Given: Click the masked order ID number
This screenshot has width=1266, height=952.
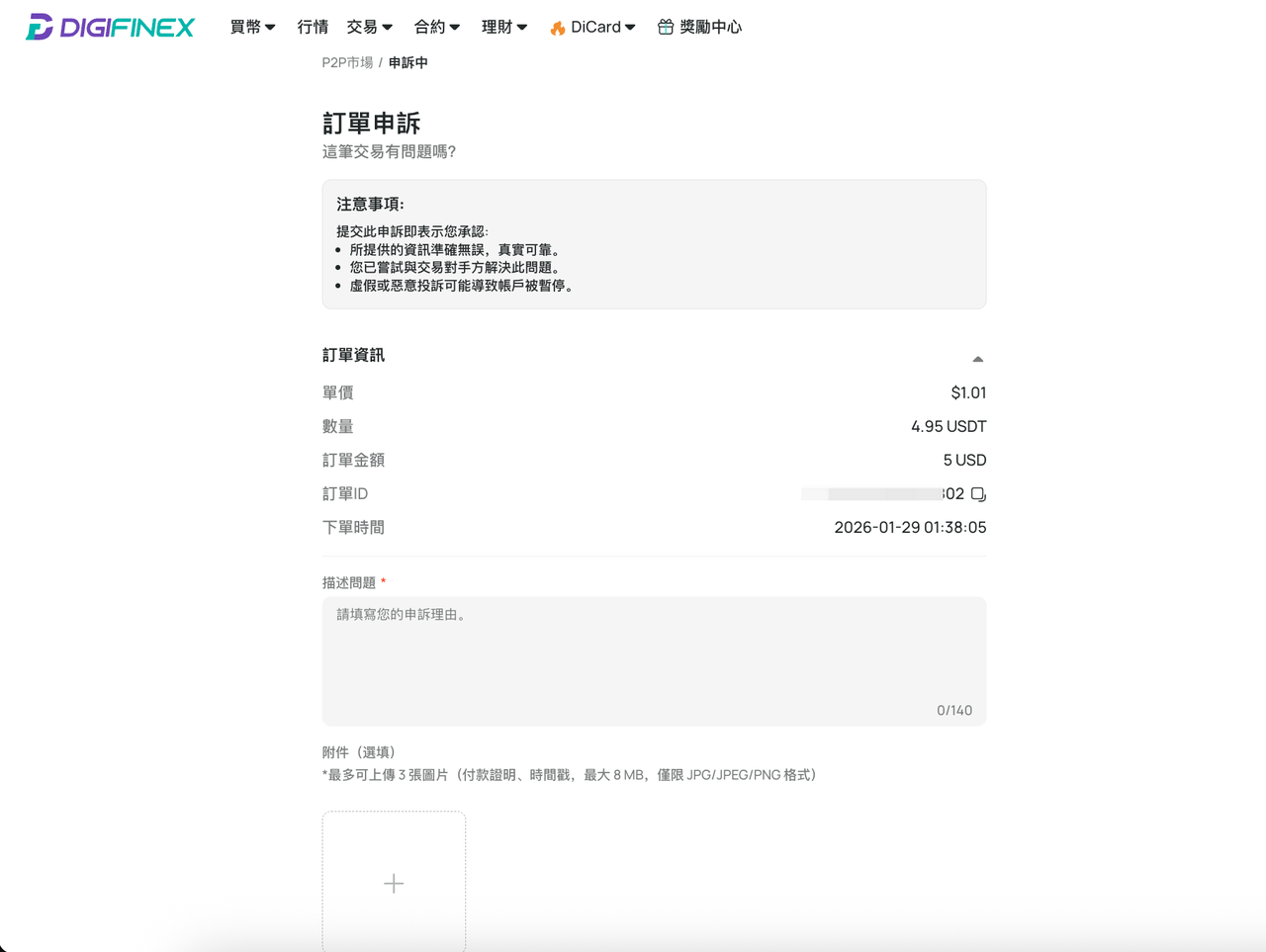Looking at the screenshot, I should (x=882, y=494).
